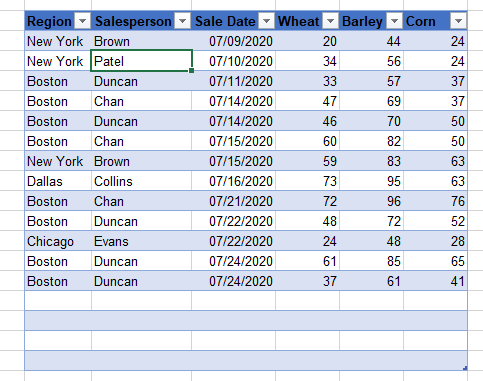
Task: Expand the Wheat column filter arrow
Action: pos(330,21)
